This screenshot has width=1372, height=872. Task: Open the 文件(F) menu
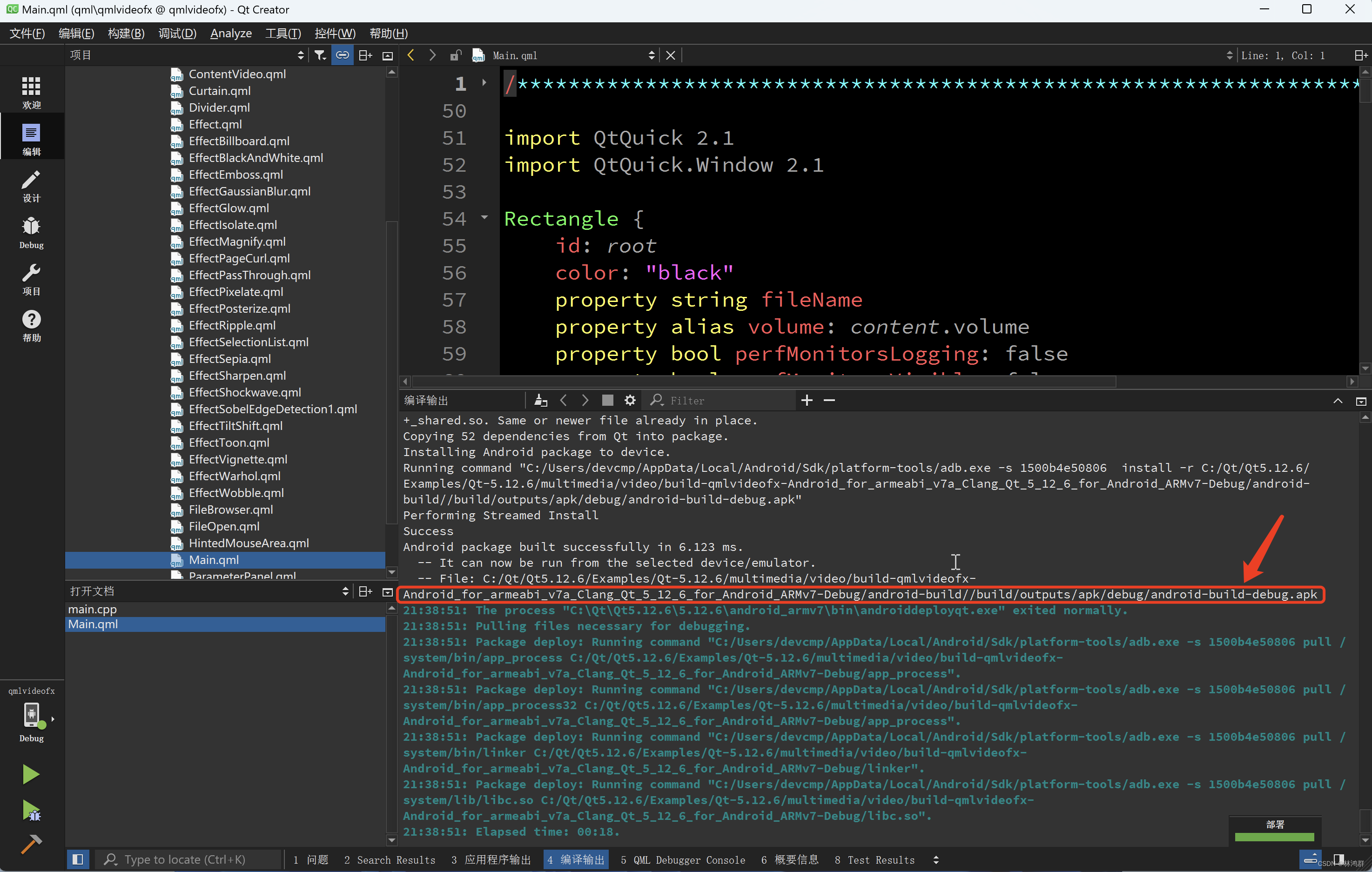27,33
